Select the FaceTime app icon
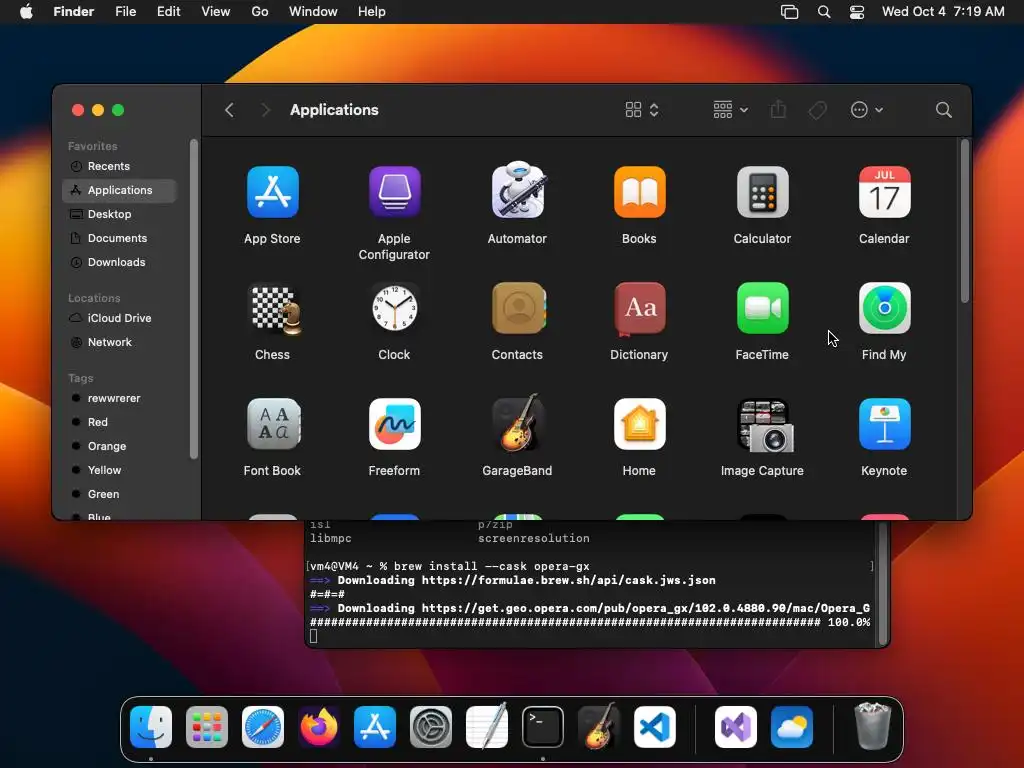 click(x=762, y=308)
